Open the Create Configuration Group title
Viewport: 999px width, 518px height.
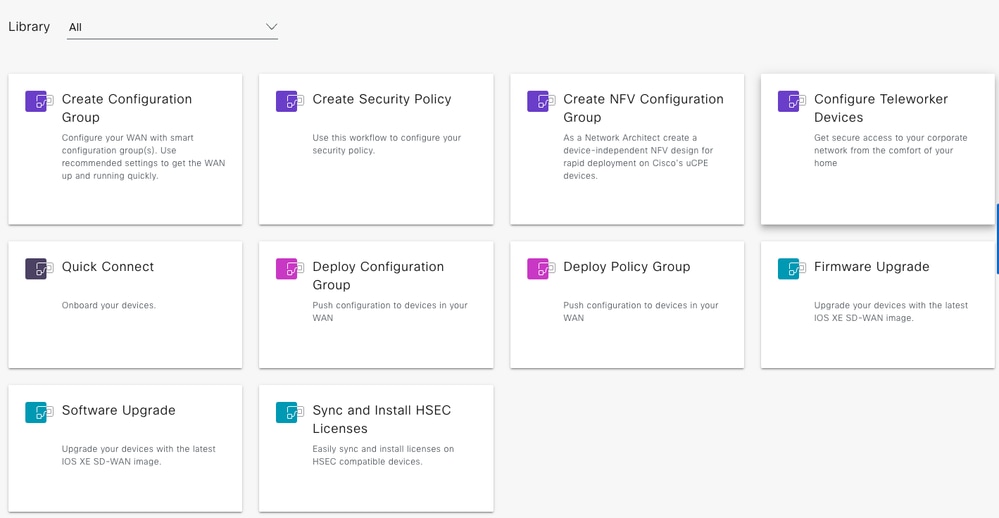click(x=127, y=108)
